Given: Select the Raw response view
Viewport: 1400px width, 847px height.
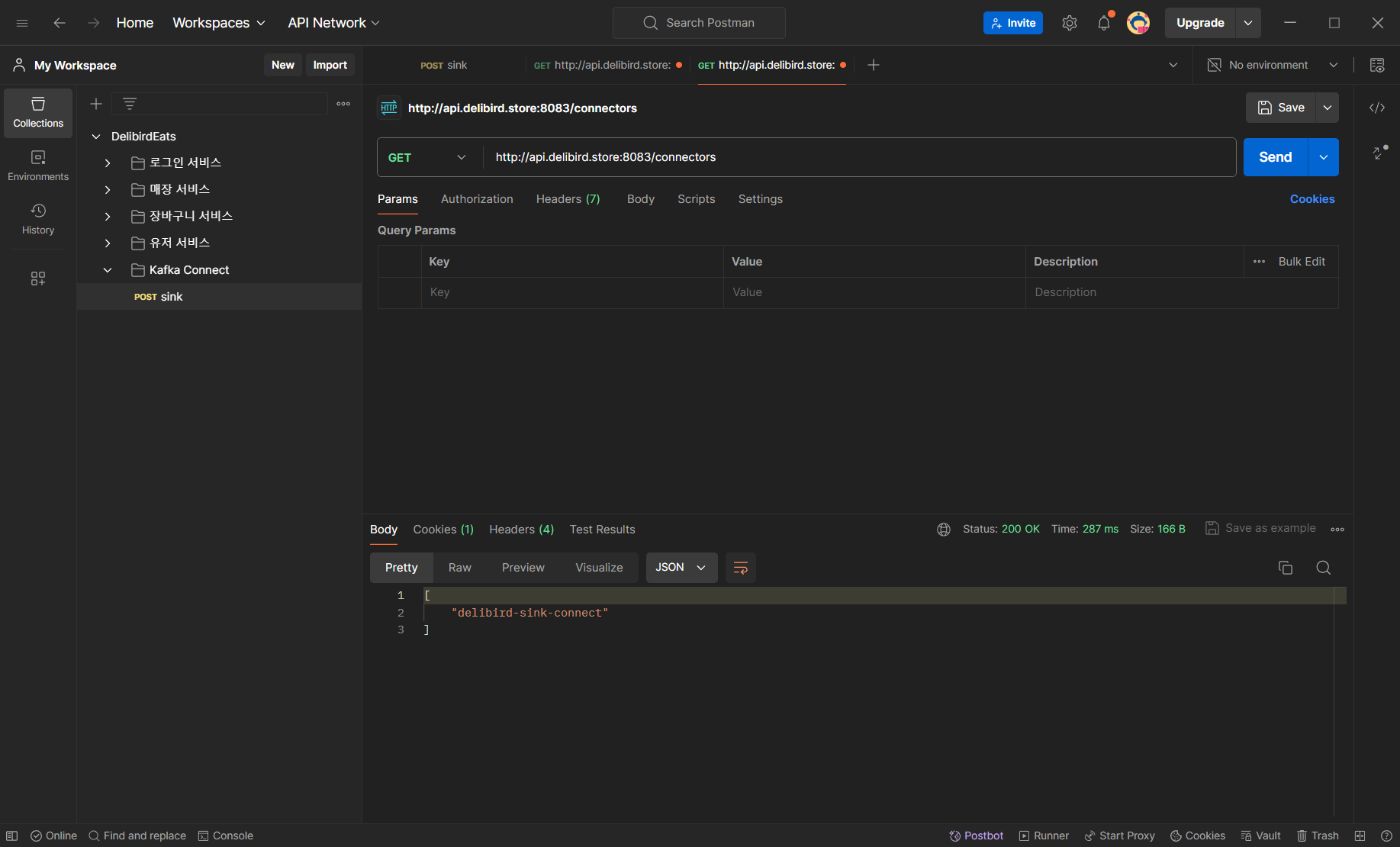Looking at the screenshot, I should pyautogui.click(x=460, y=568).
